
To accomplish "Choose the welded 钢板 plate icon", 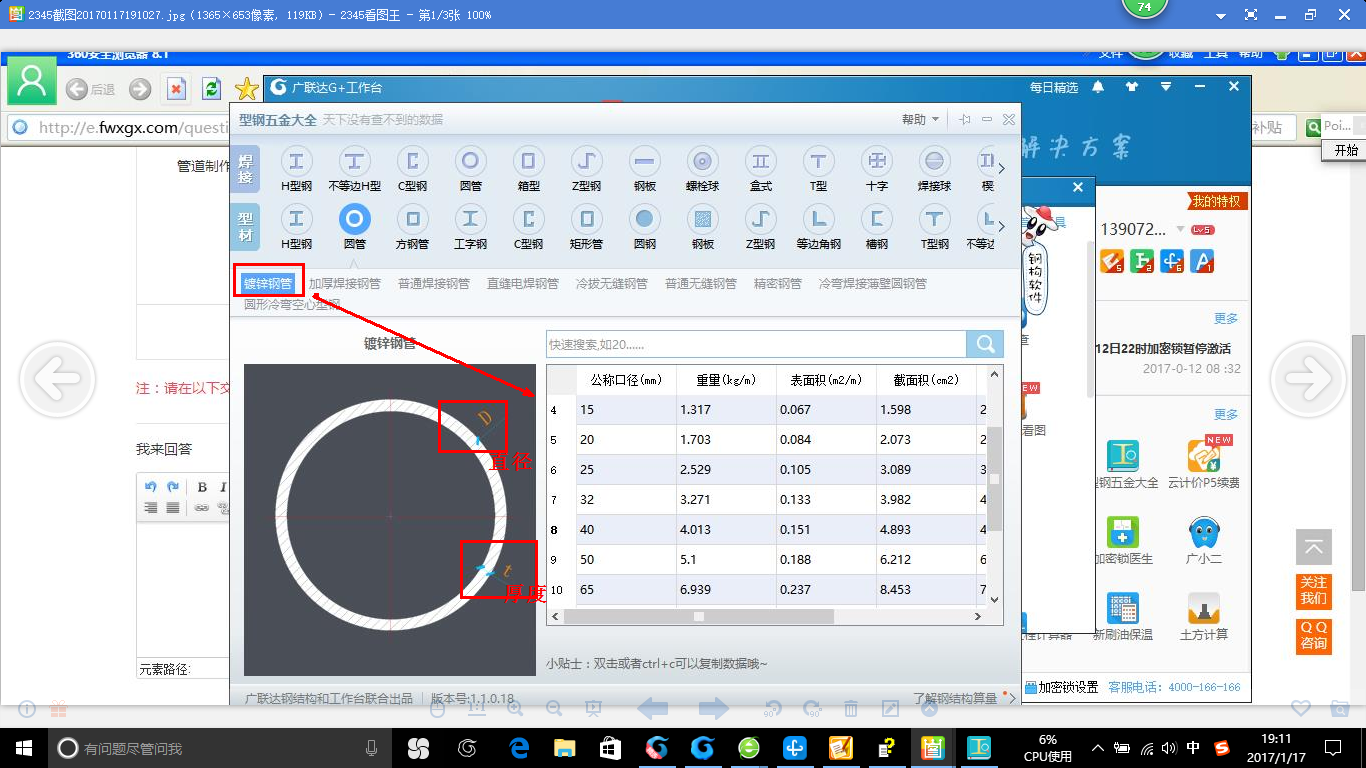I will pyautogui.click(x=644, y=161).
